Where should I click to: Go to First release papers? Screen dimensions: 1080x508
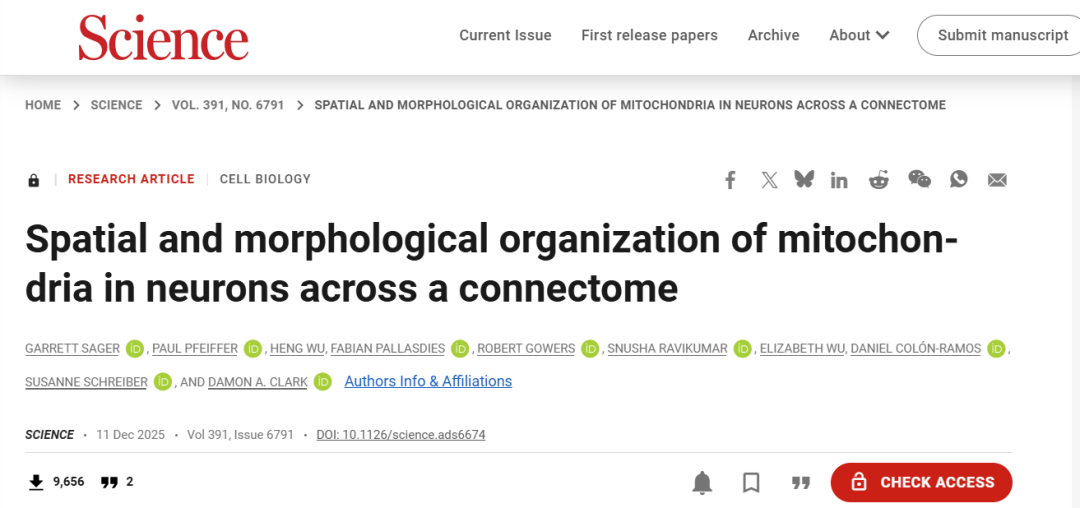tap(649, 35)
